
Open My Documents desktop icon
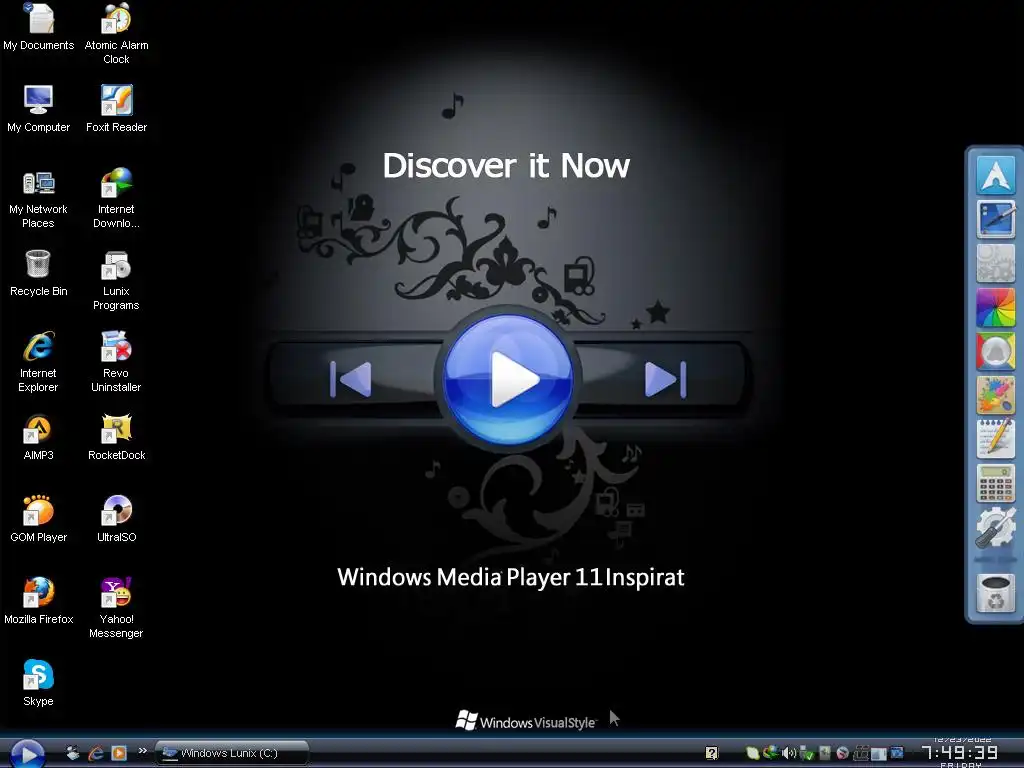39,28
